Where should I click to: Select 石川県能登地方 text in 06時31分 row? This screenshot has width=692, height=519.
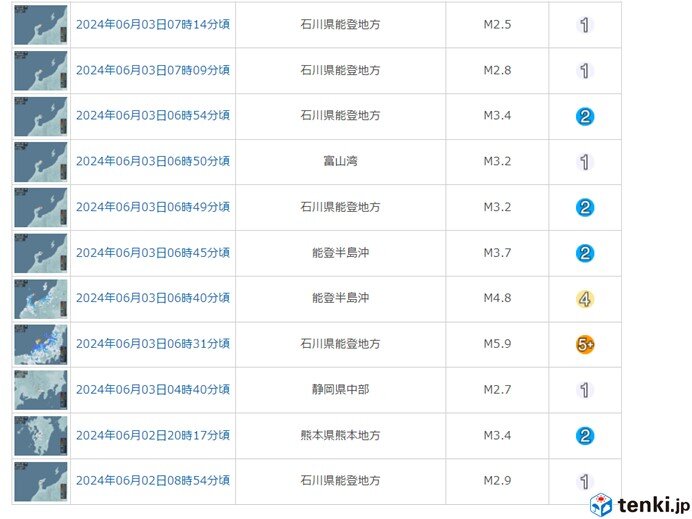tap(340, 344)
